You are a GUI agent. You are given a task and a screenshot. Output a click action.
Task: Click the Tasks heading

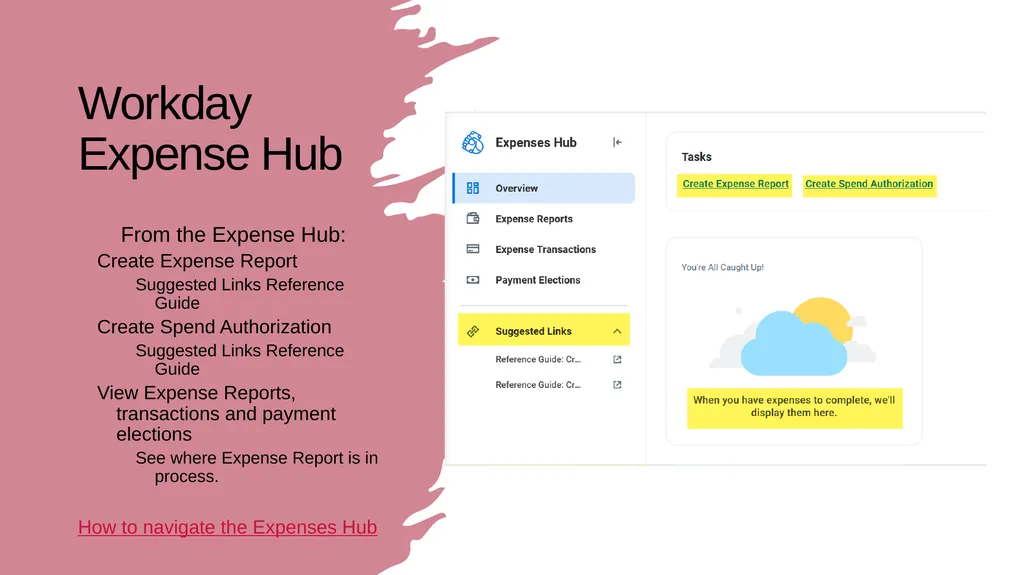point(696,157)
